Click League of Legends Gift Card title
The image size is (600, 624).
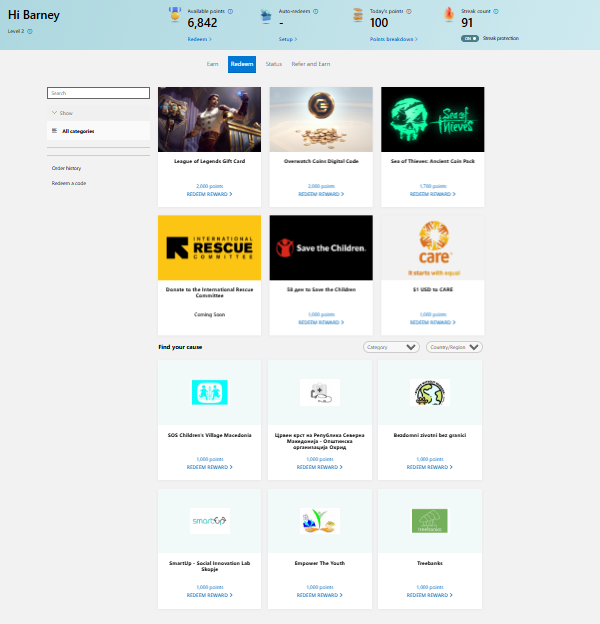pyautogui.click(x=210, y=161)
